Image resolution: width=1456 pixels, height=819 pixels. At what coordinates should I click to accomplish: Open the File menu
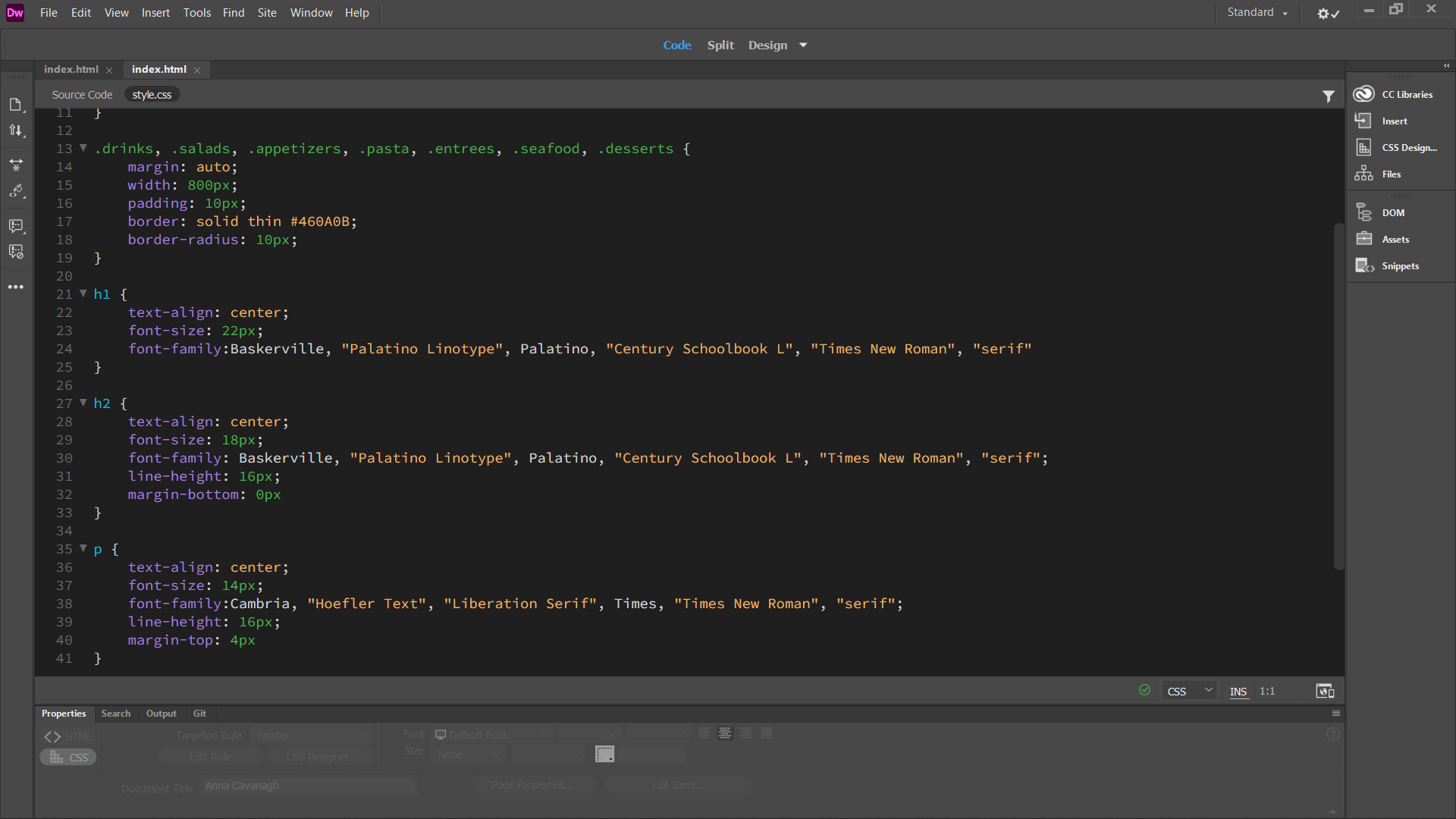pos(49,13)
